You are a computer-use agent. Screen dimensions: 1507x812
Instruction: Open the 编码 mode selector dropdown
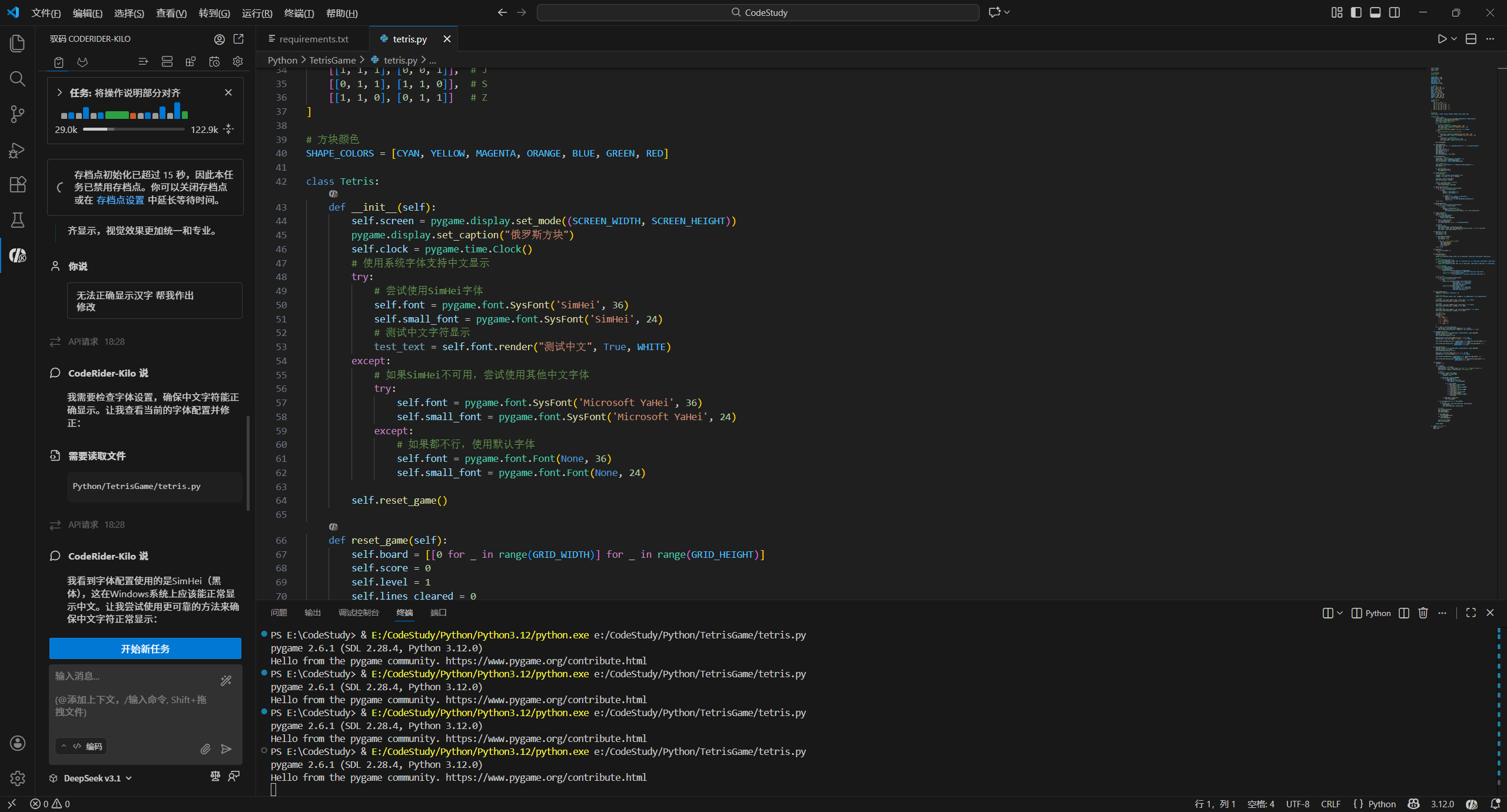81,746
